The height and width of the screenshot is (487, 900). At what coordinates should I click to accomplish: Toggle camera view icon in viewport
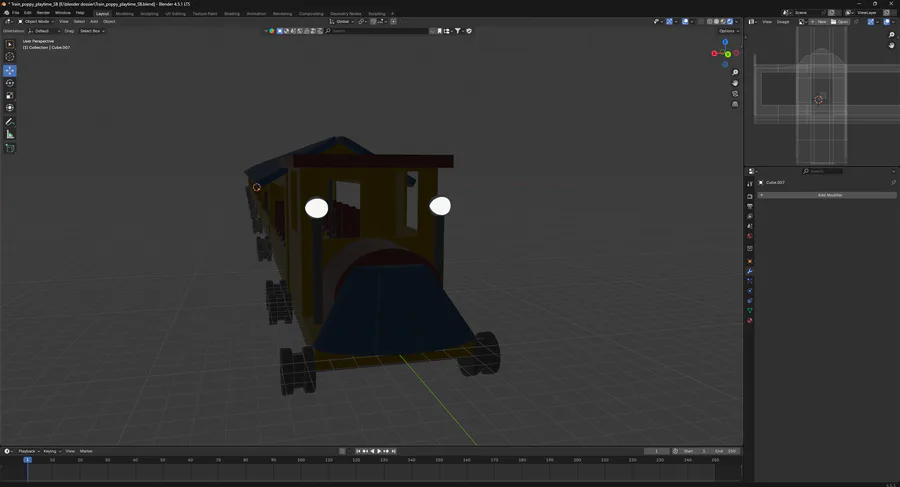click(x=735, y=94)
